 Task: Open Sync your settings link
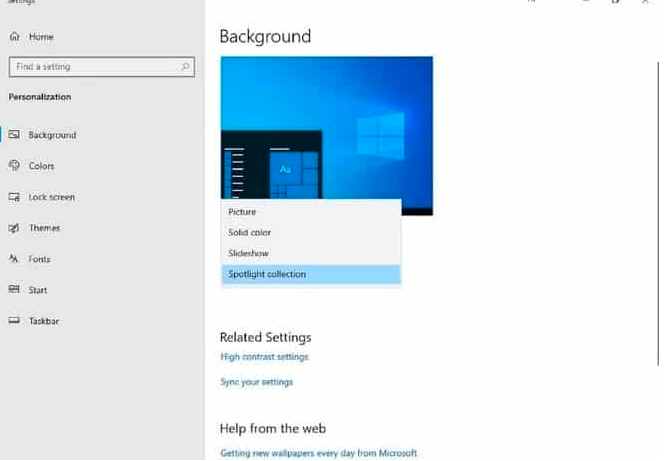(256, 382)
